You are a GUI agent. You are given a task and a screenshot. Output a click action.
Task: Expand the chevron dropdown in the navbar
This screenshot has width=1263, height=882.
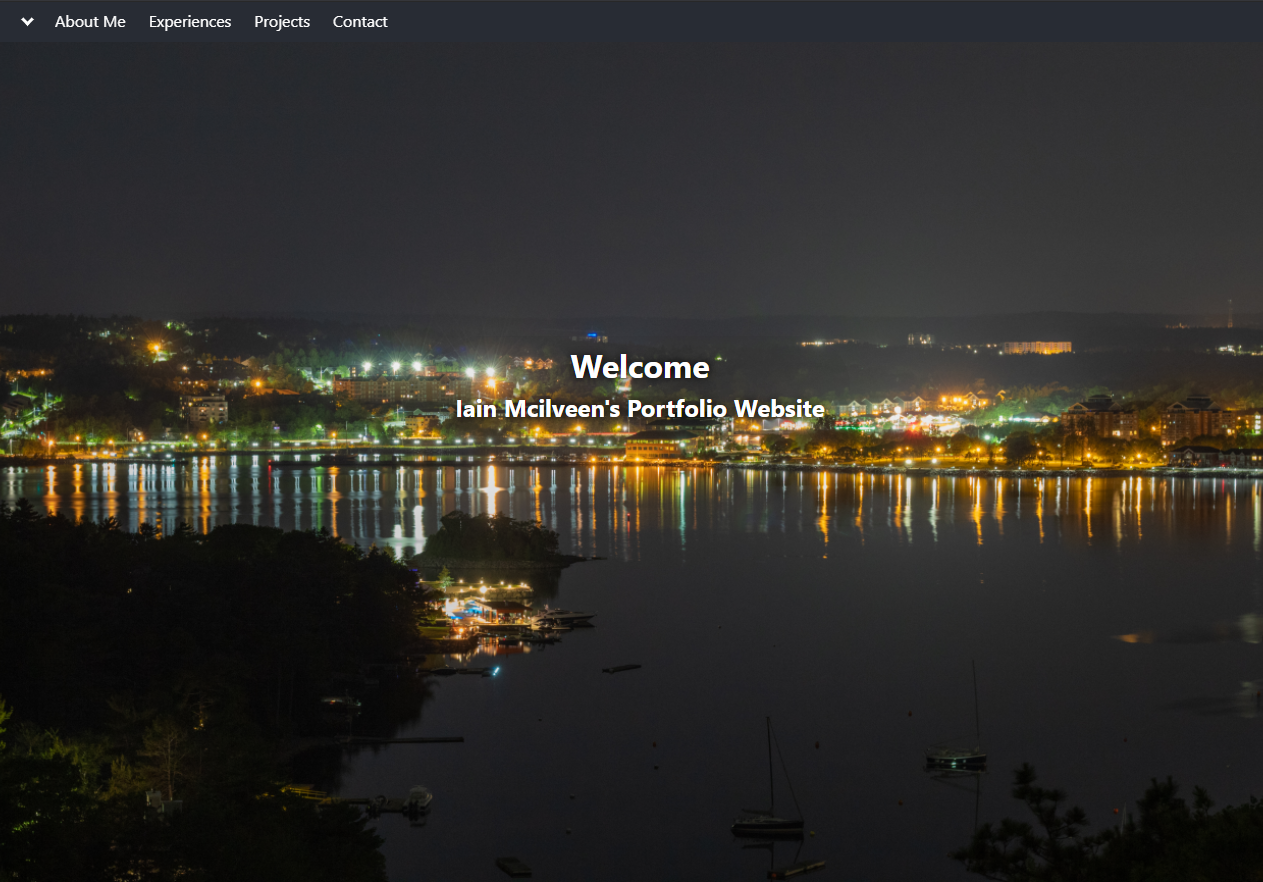(27, 22)
